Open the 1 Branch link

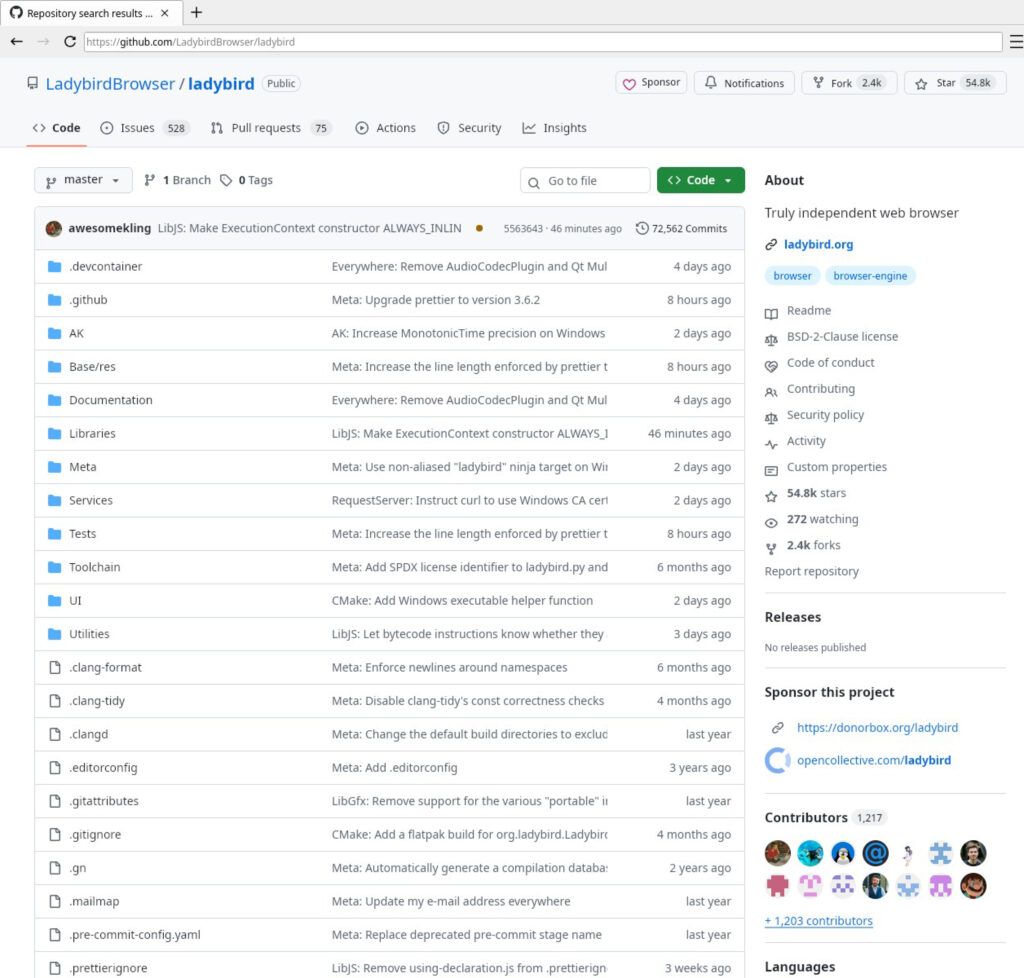point(178,180)
